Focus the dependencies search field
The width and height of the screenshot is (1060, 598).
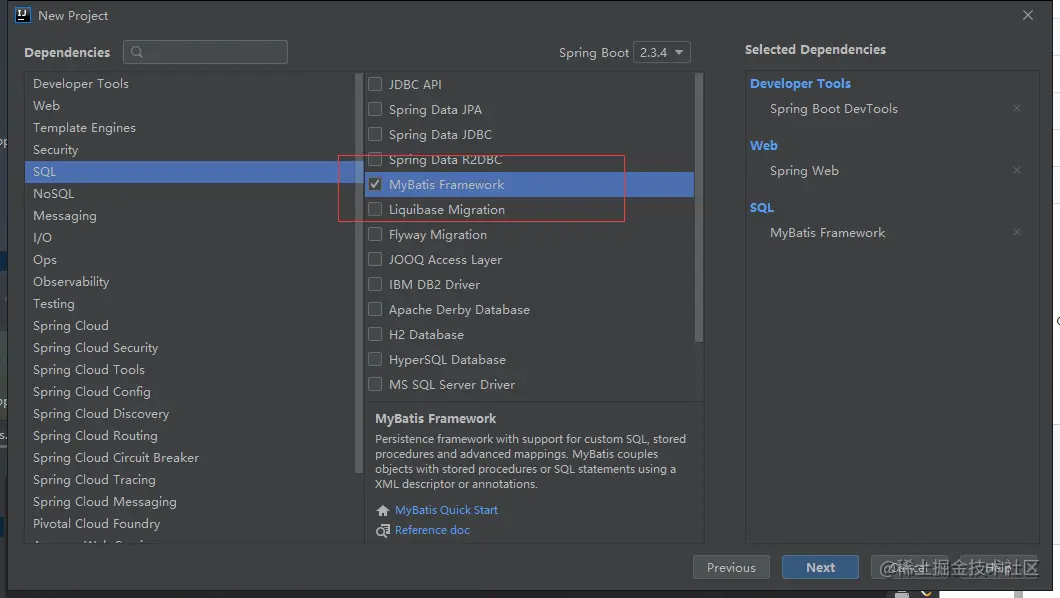pyautogui.click(x=206, y=52)
